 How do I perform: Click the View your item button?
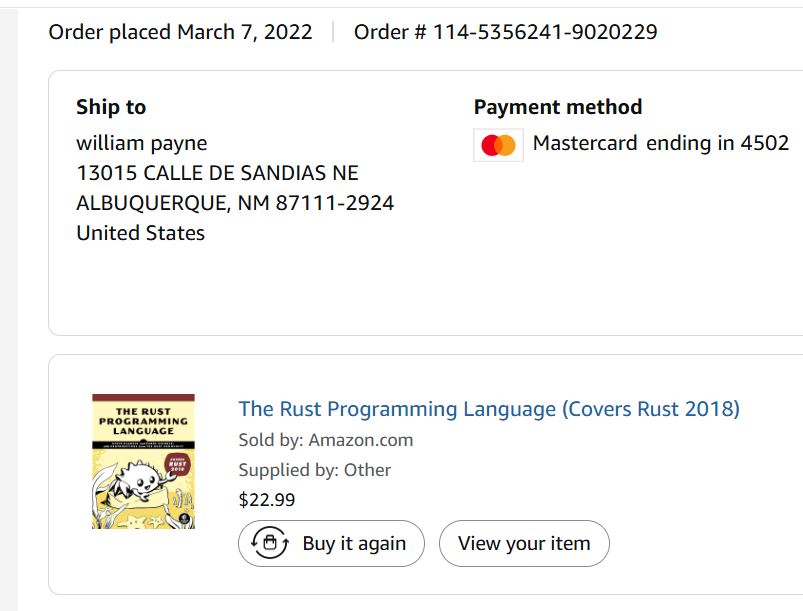tap(524, 543)
